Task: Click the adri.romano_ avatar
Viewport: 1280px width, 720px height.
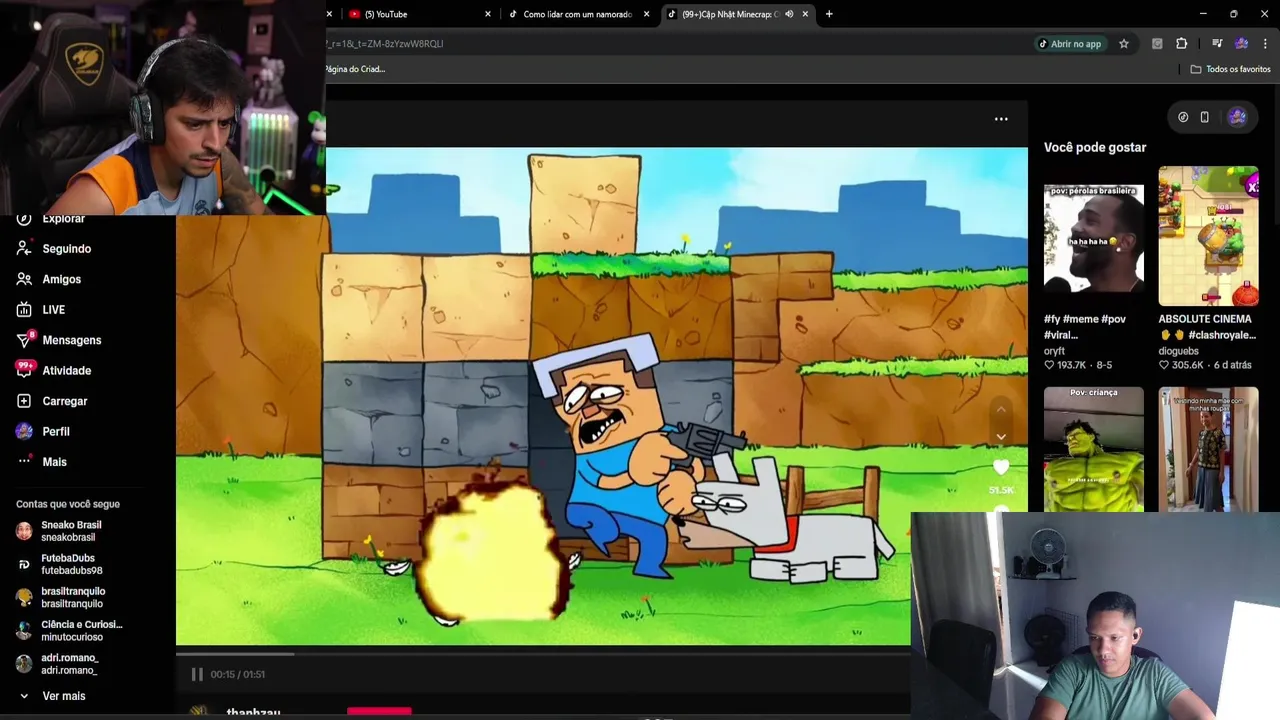Action: (24, 663)
